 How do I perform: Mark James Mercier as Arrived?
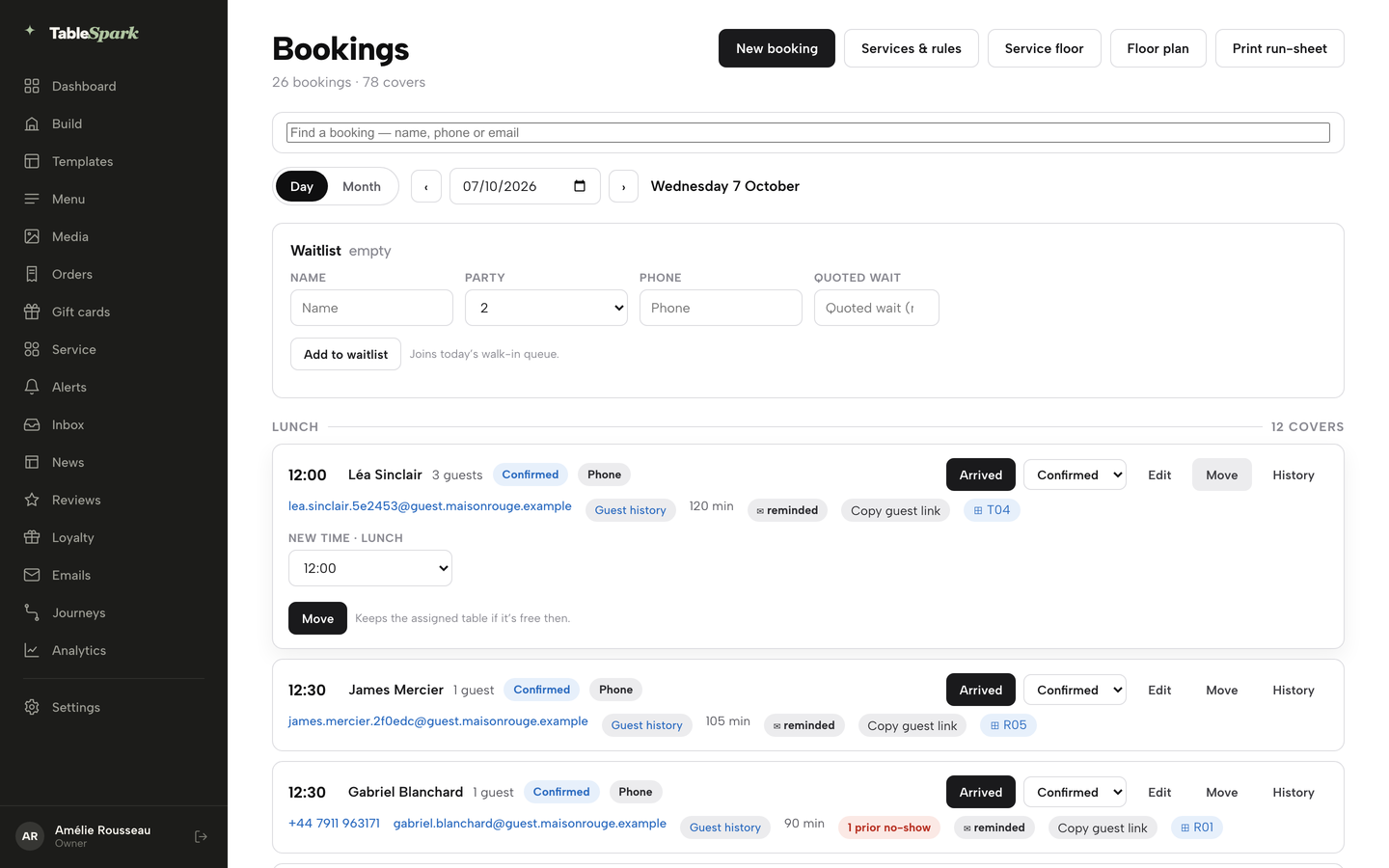pyautogui.click(x=981, y=690)
